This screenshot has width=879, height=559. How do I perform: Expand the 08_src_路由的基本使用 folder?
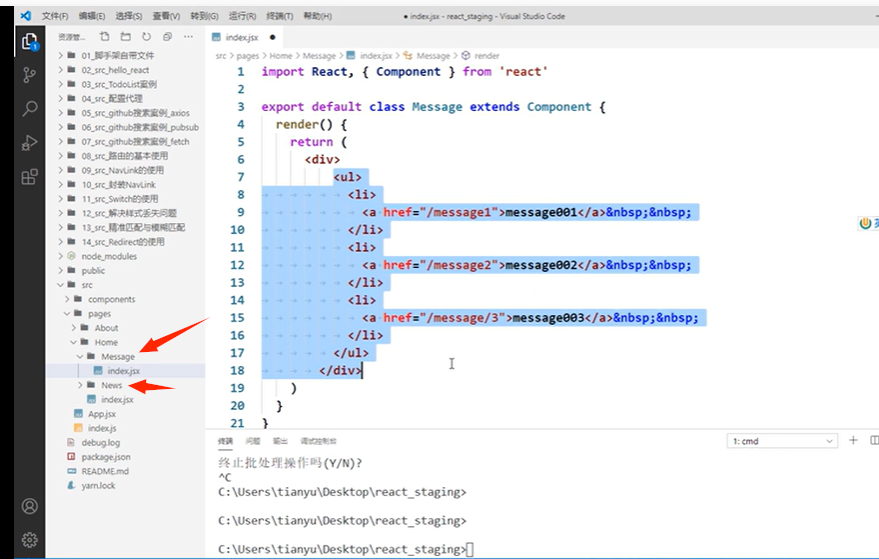pyautogui.click(x=126, y=156)
